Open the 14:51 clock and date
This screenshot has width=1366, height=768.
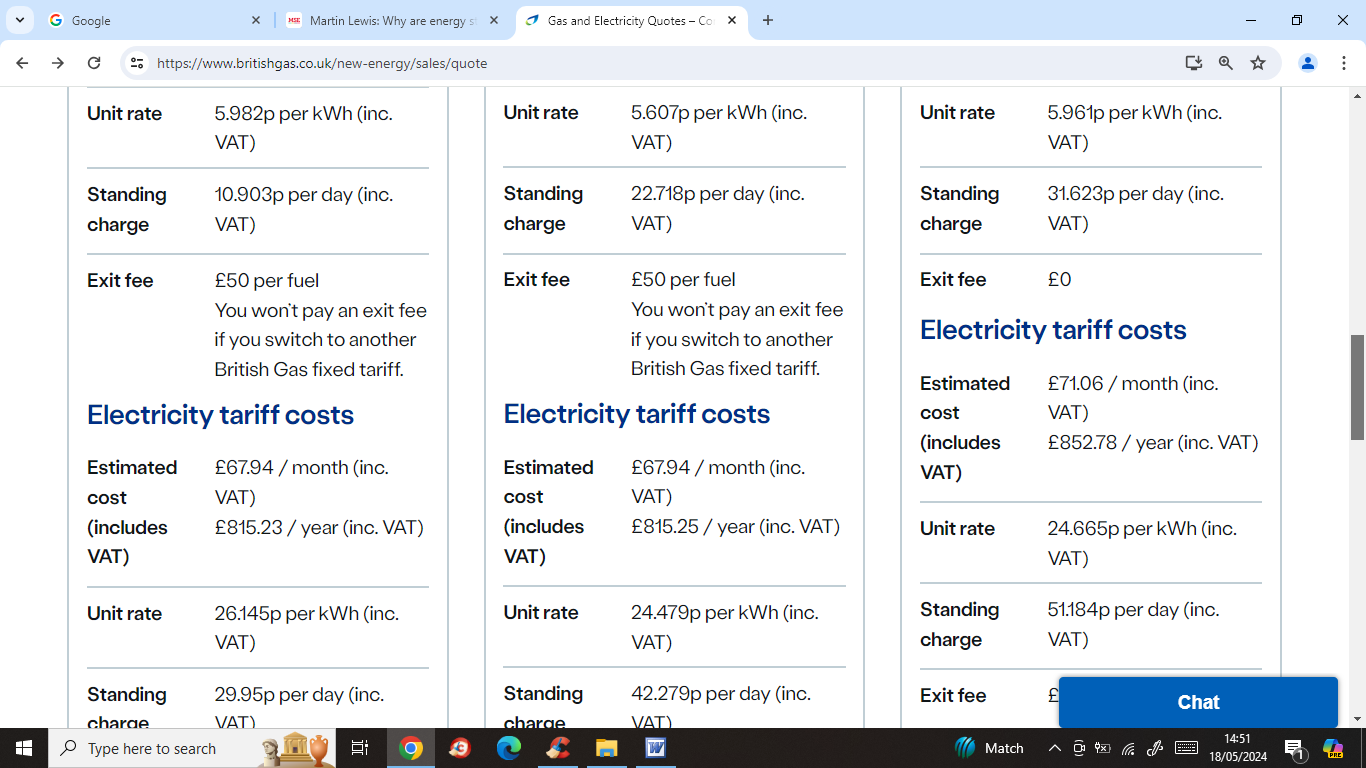(1237, 748)
